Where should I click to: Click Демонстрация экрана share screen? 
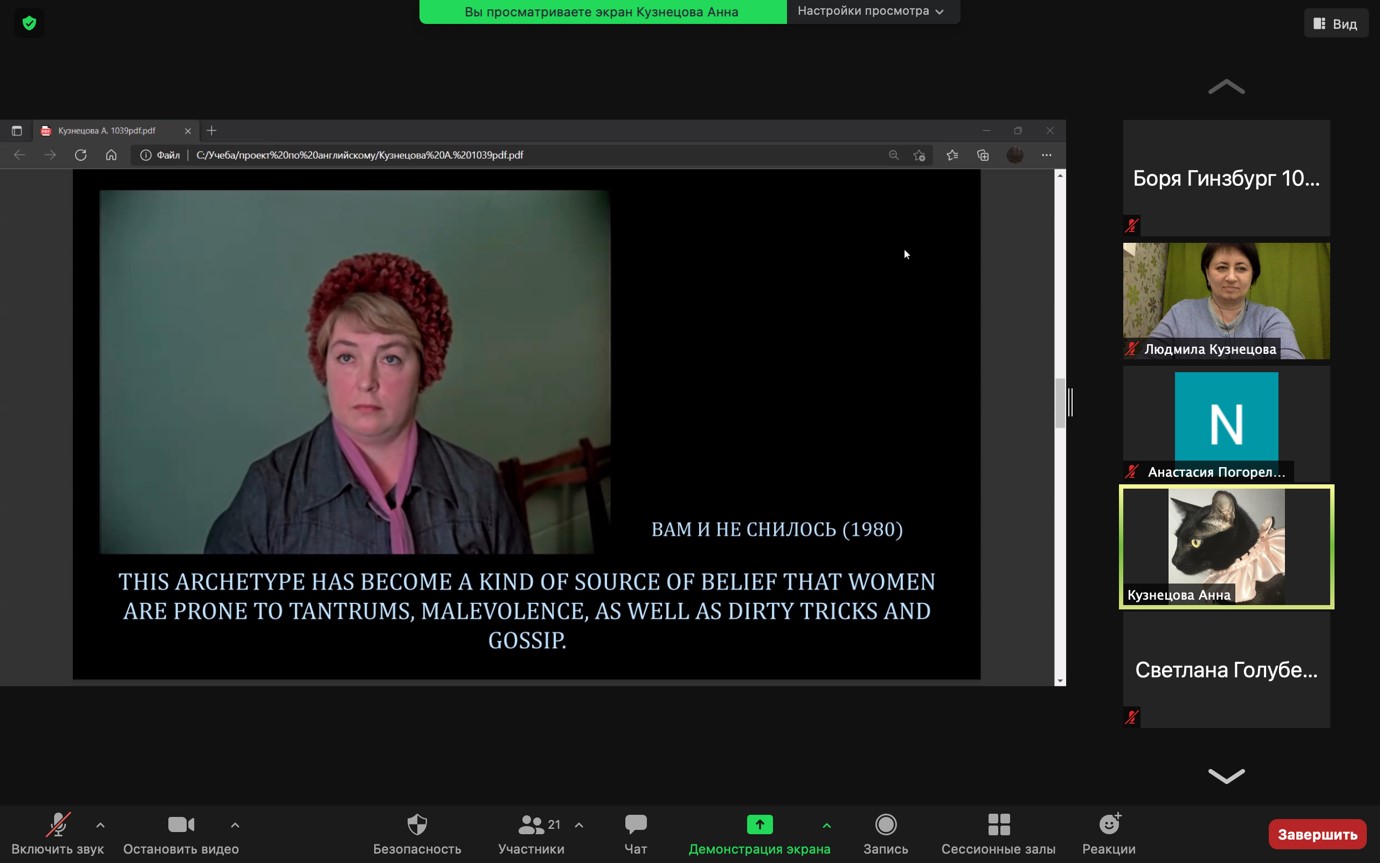tap(759, 834)
